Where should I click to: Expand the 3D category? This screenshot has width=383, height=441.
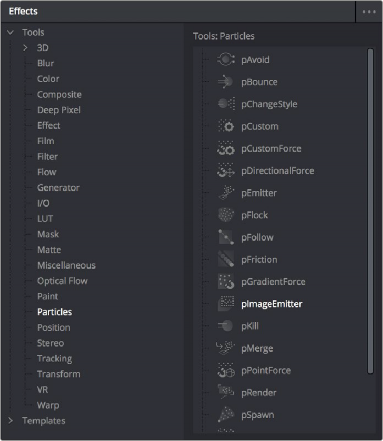25,48
